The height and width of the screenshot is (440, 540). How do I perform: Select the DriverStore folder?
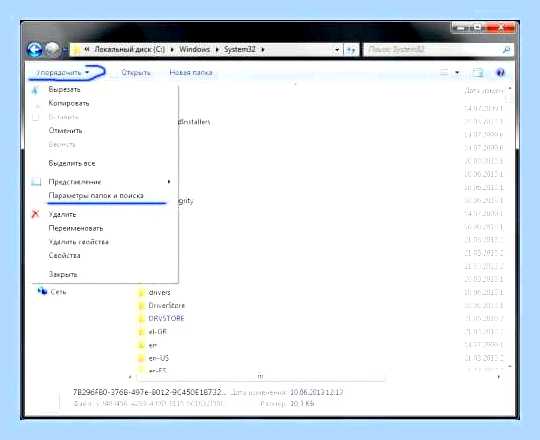pos(166,305)
